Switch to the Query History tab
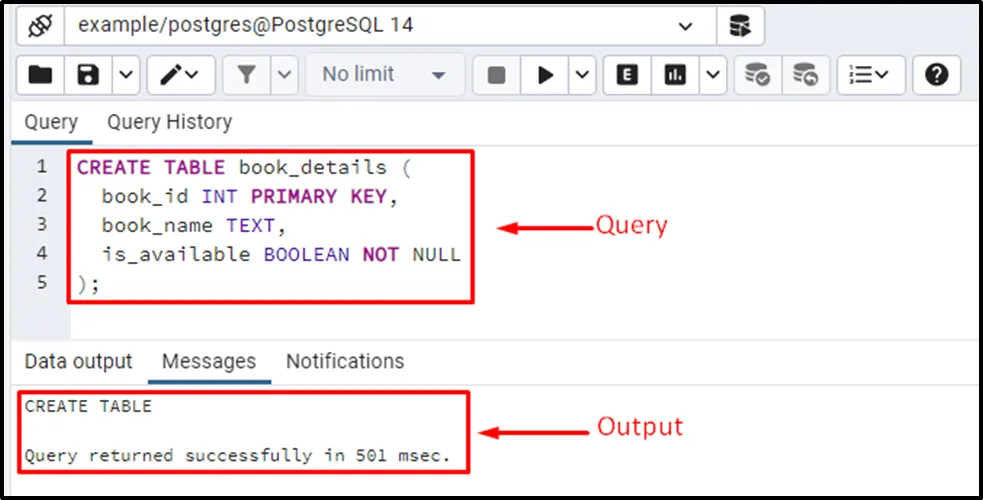 [169, 122]
